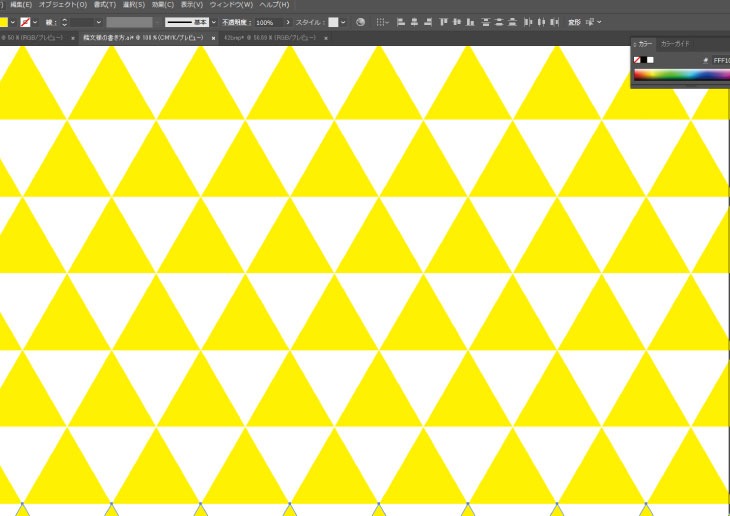Open the スタイル graphic style dropdown
Screen dimensions: 730x516
[343, 22]
